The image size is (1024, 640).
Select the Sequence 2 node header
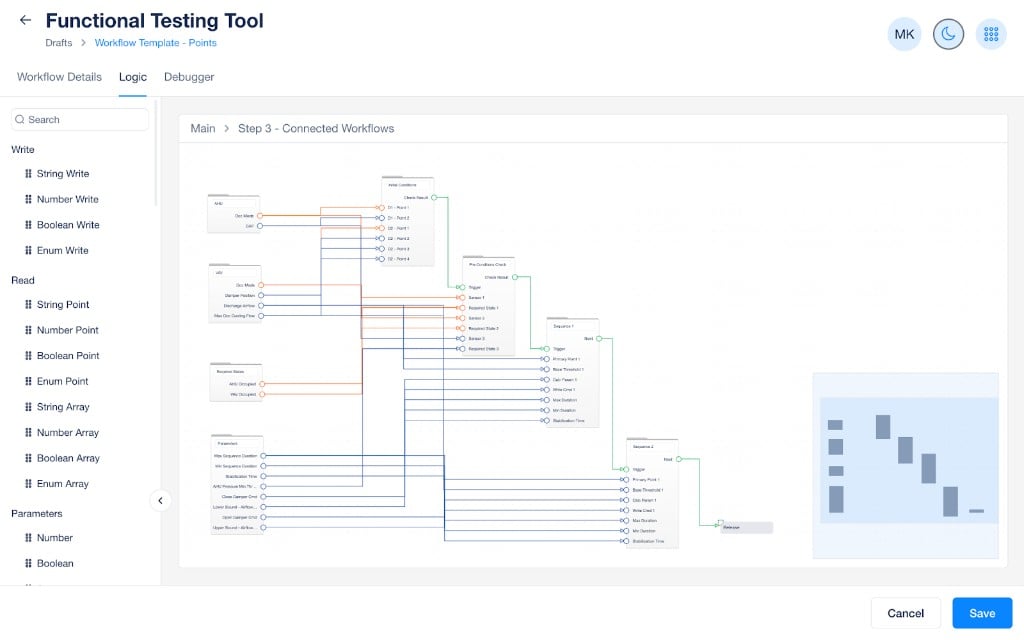point(652,447)
